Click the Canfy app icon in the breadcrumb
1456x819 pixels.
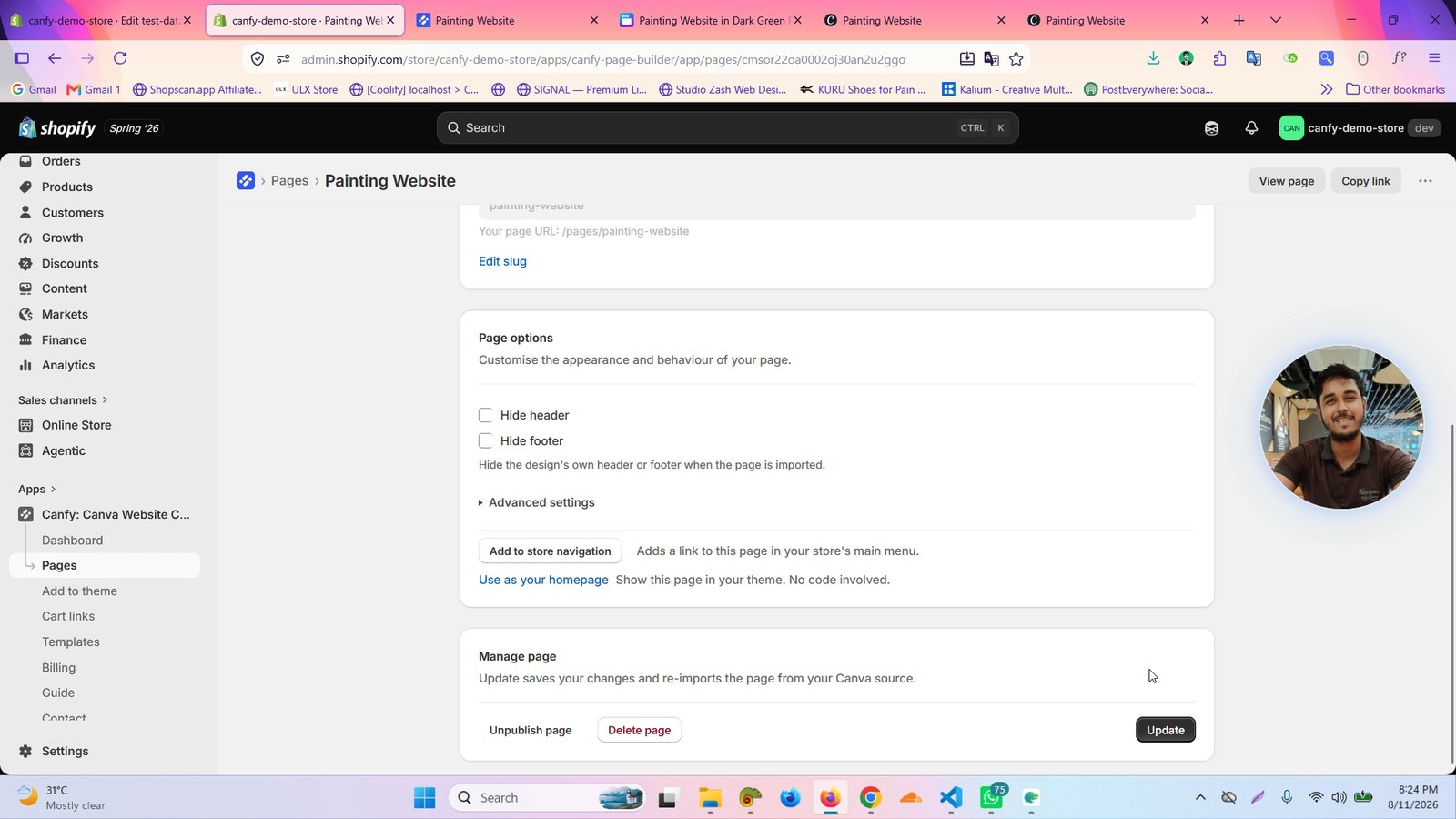coord(246,181)
